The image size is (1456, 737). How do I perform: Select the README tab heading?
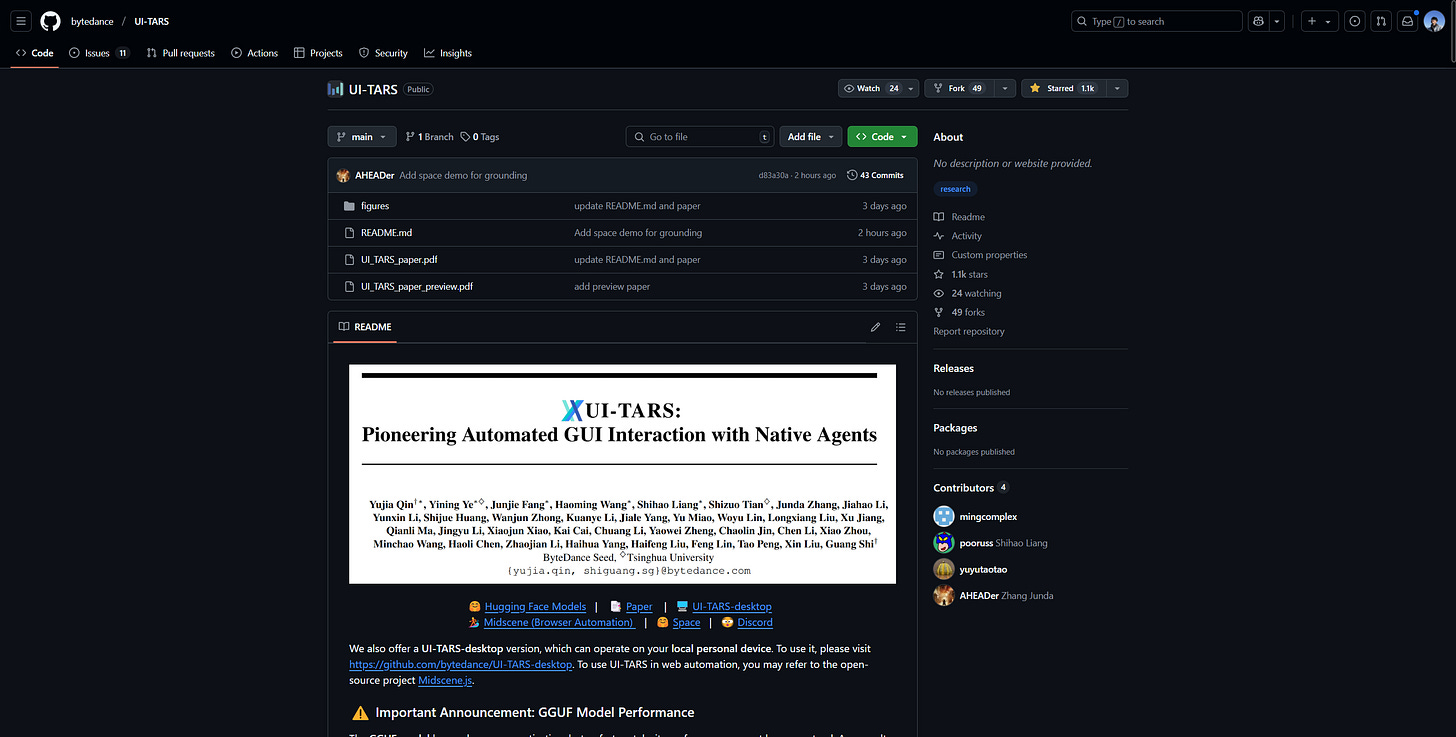tap(365, 327)
